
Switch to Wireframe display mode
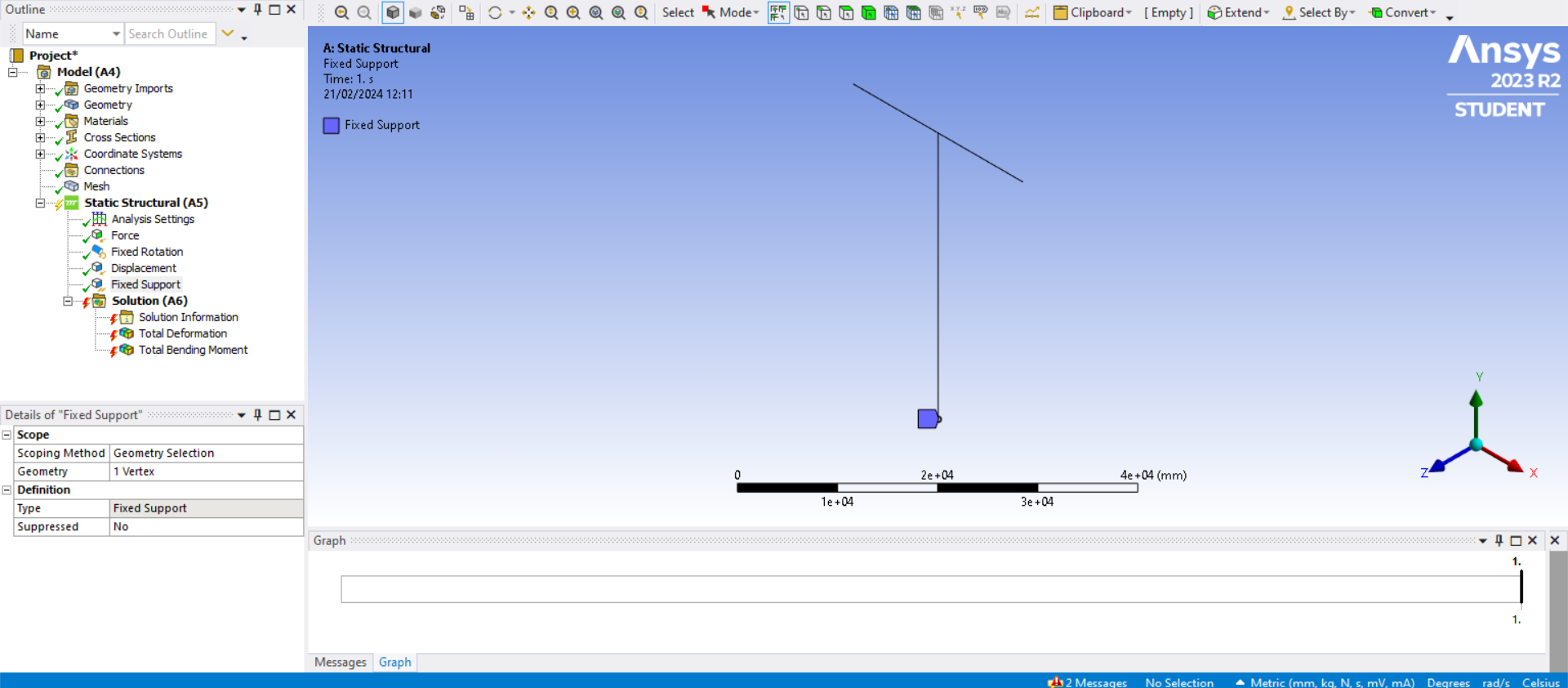(439, 12)
